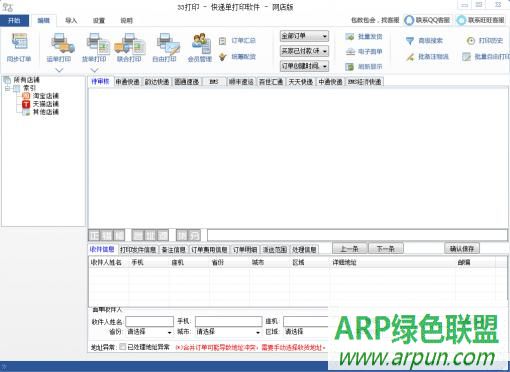Viewport: 510px width, 372px height.
Task: Open the 设置 ribbon tab
Action: tap(99, 21)
